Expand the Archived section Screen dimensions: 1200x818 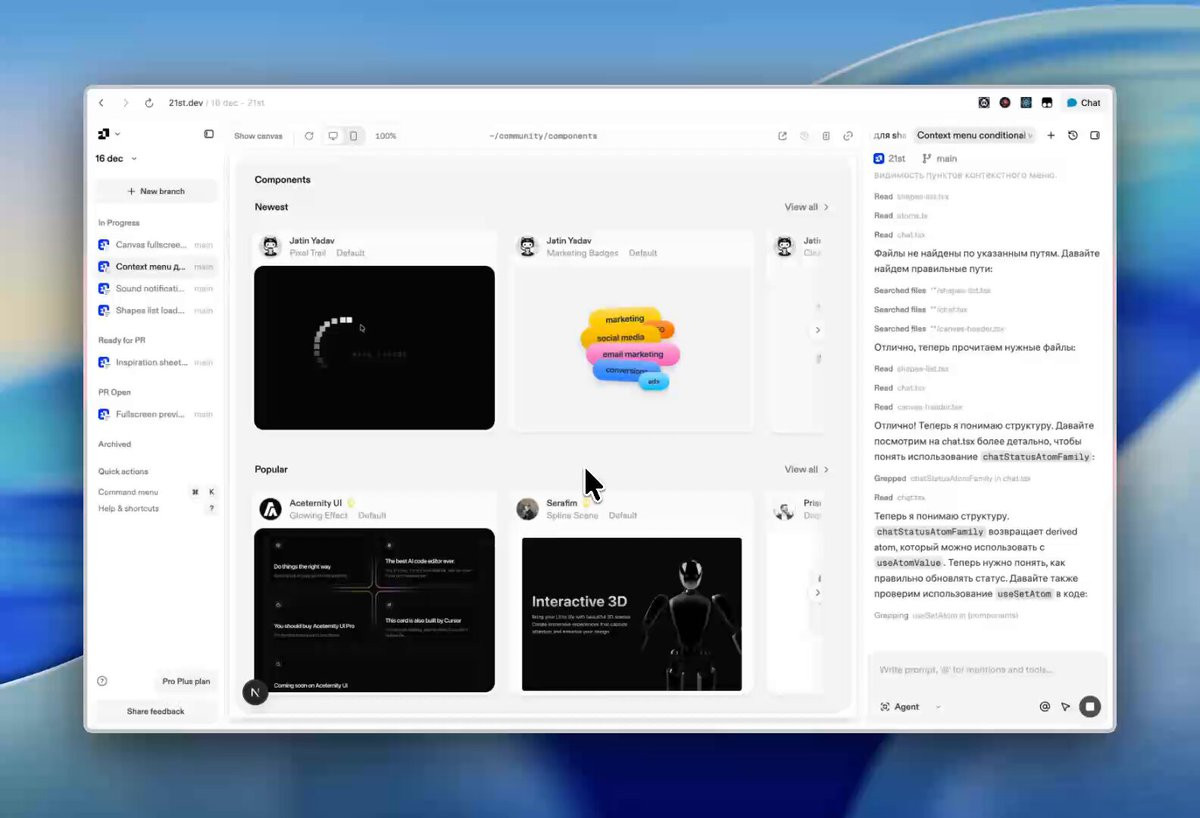coord(115,444)
